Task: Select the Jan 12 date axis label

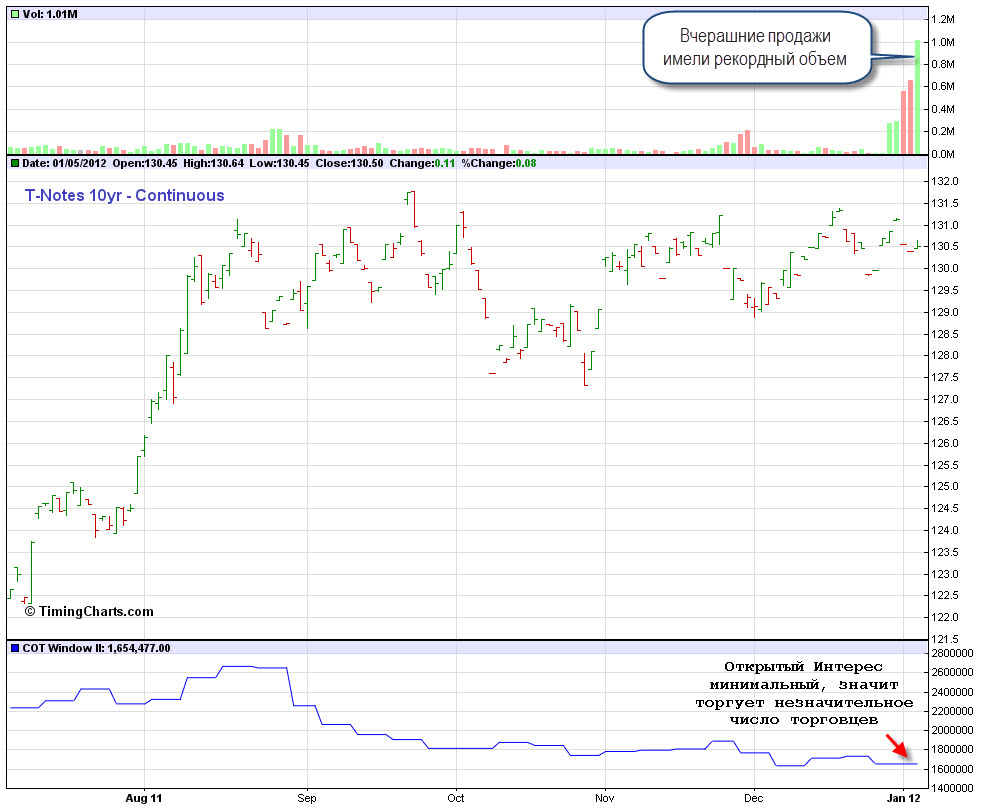Action: 904,798
